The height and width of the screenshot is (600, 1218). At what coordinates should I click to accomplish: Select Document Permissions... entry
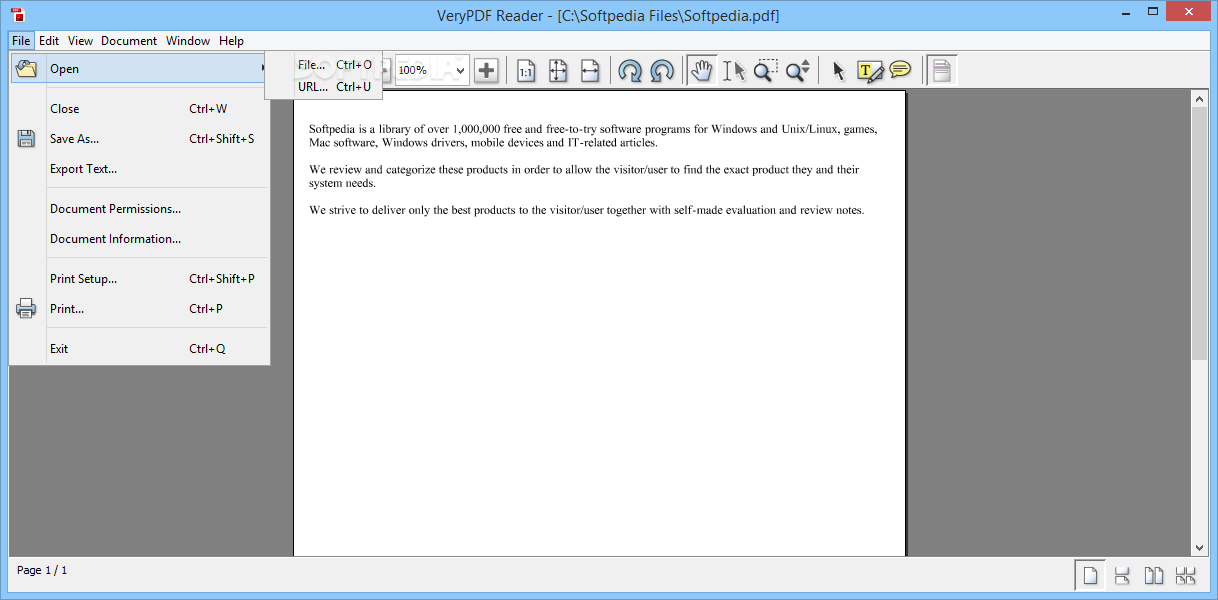(140, 209)
